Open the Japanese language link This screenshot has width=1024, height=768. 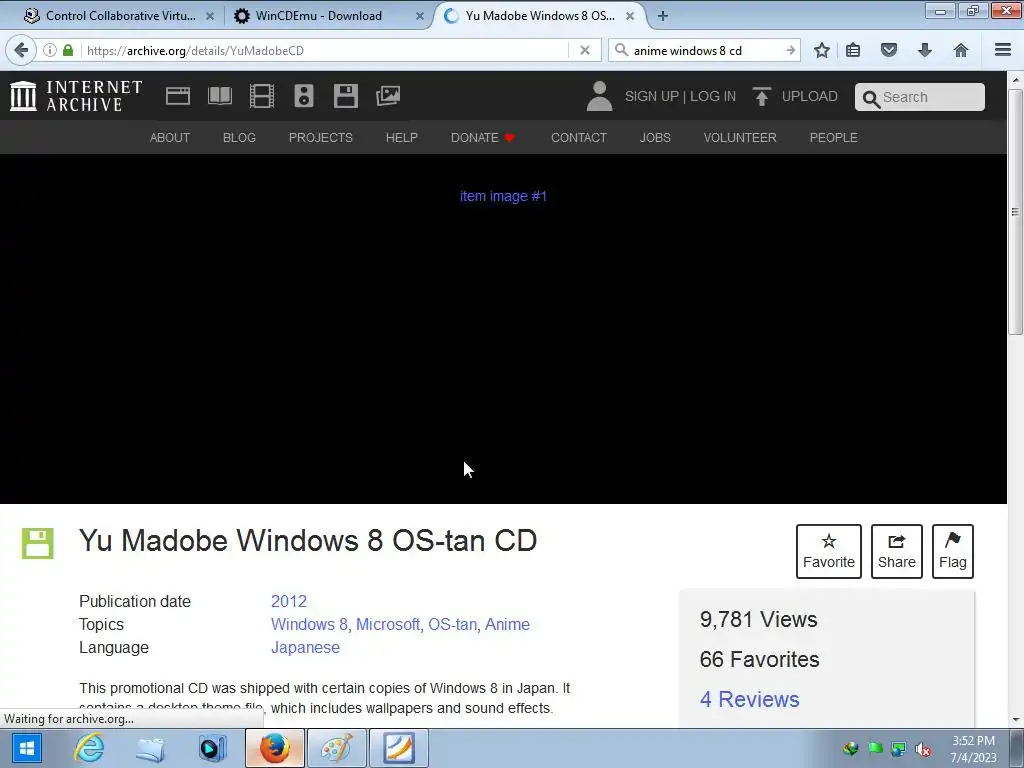click(305, 647)
